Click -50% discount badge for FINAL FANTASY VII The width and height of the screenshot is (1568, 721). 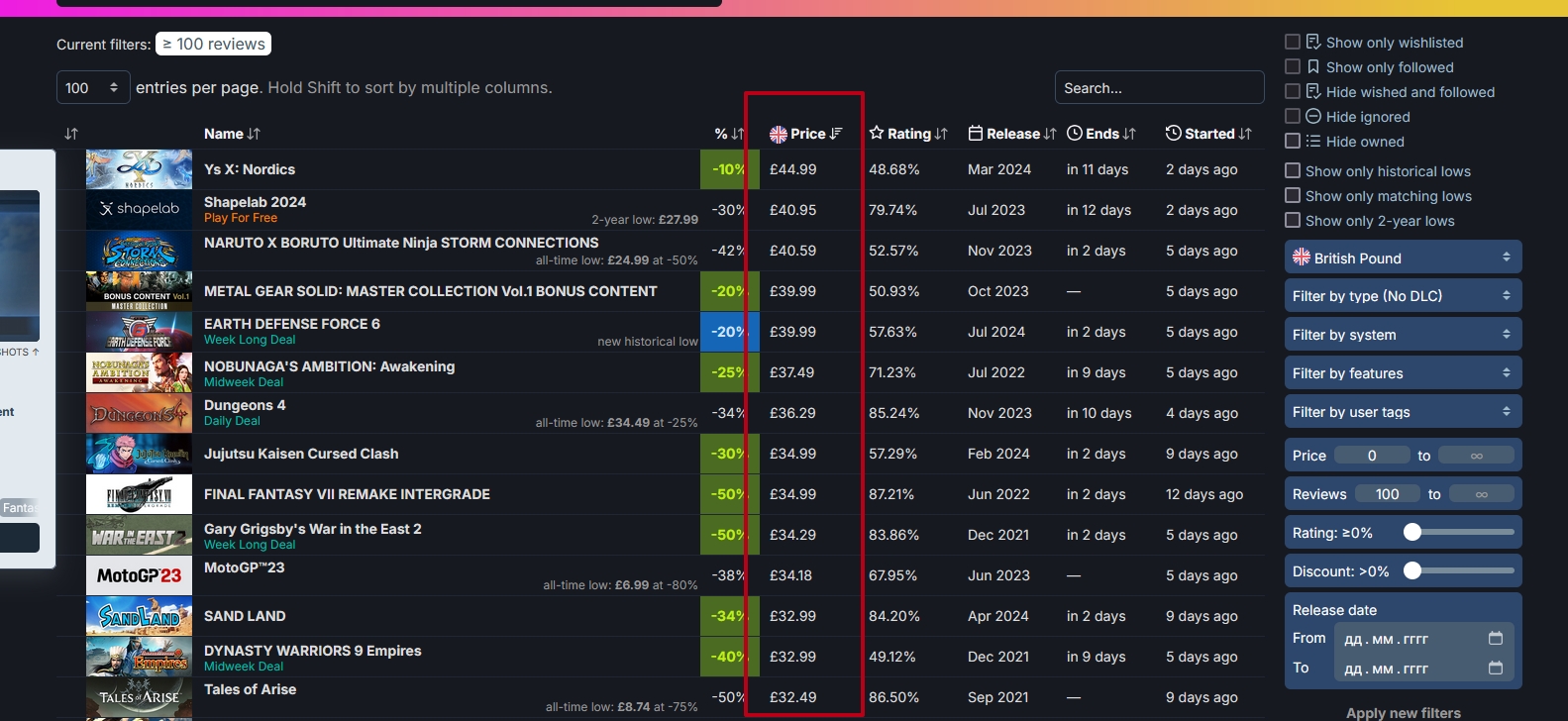(729, 494)
